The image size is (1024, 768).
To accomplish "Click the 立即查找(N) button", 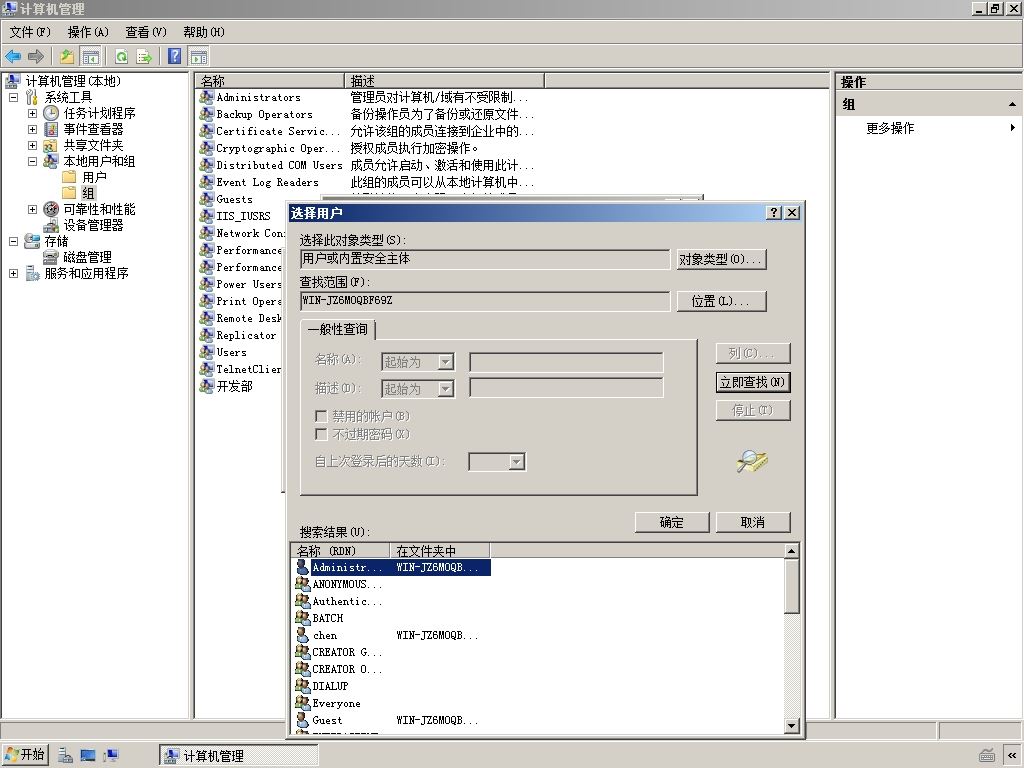I will coord(753,382).
